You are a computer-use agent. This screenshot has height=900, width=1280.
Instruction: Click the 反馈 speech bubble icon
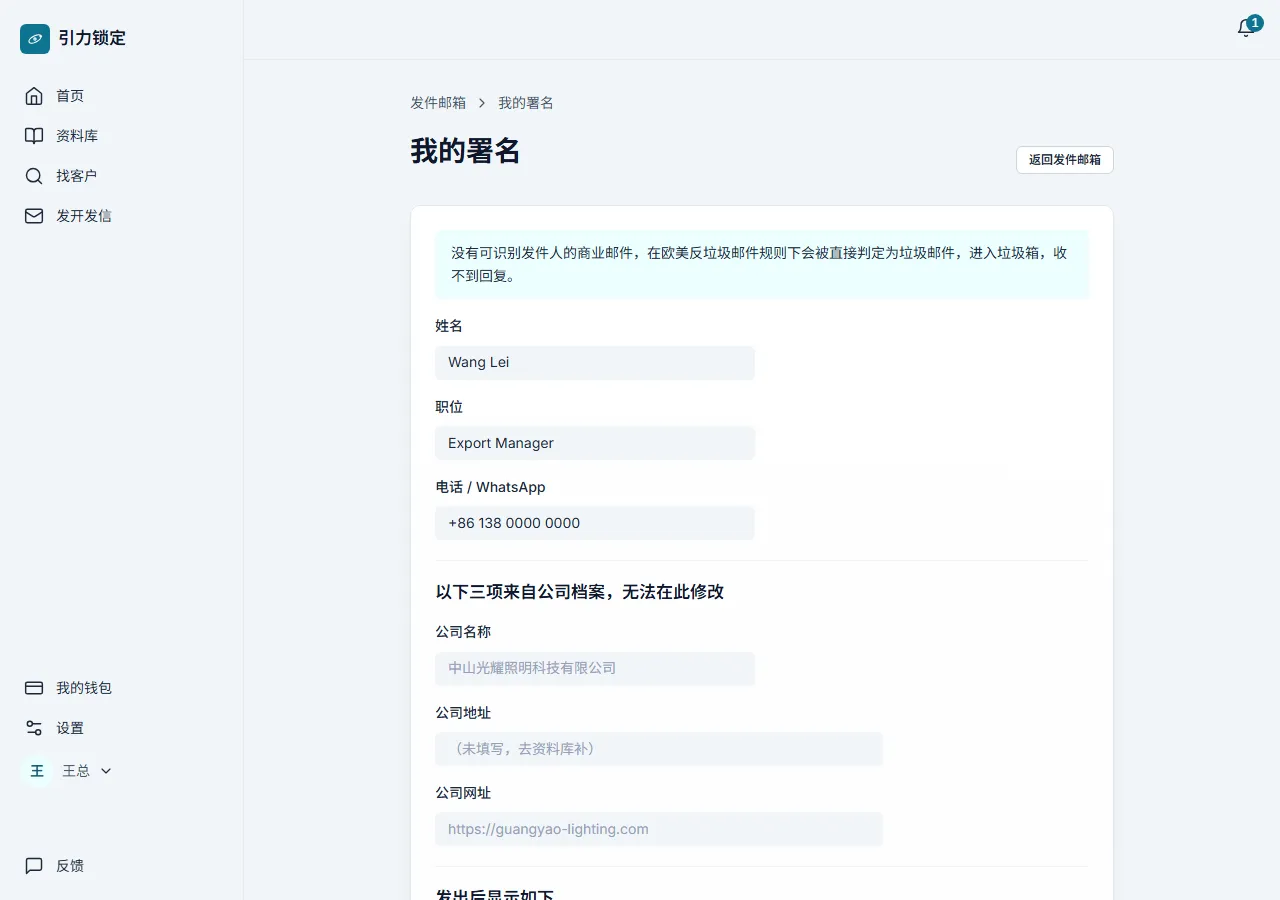pos(34,866)
